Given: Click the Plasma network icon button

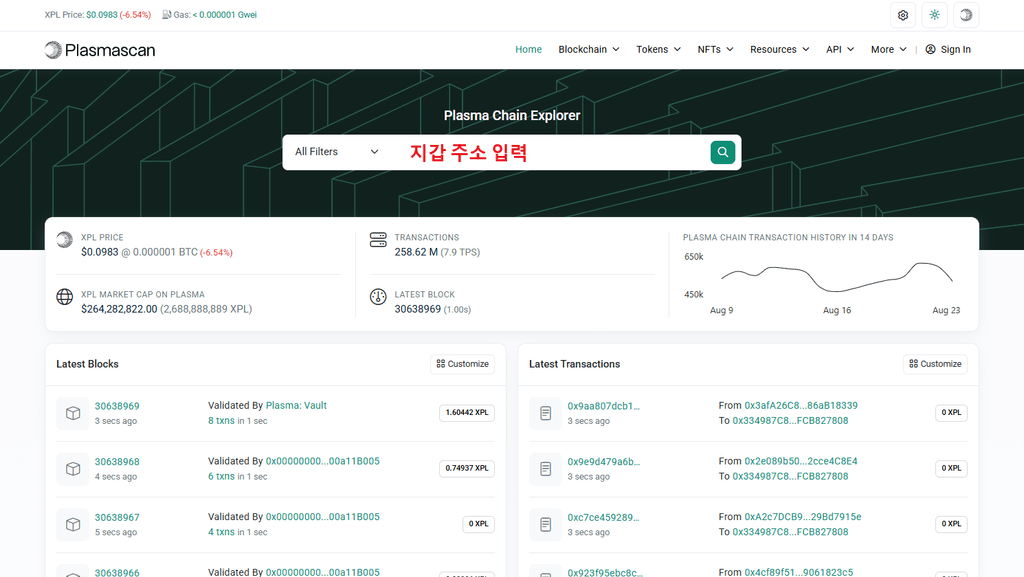Looking at the screenshot, I should (966, 15).
